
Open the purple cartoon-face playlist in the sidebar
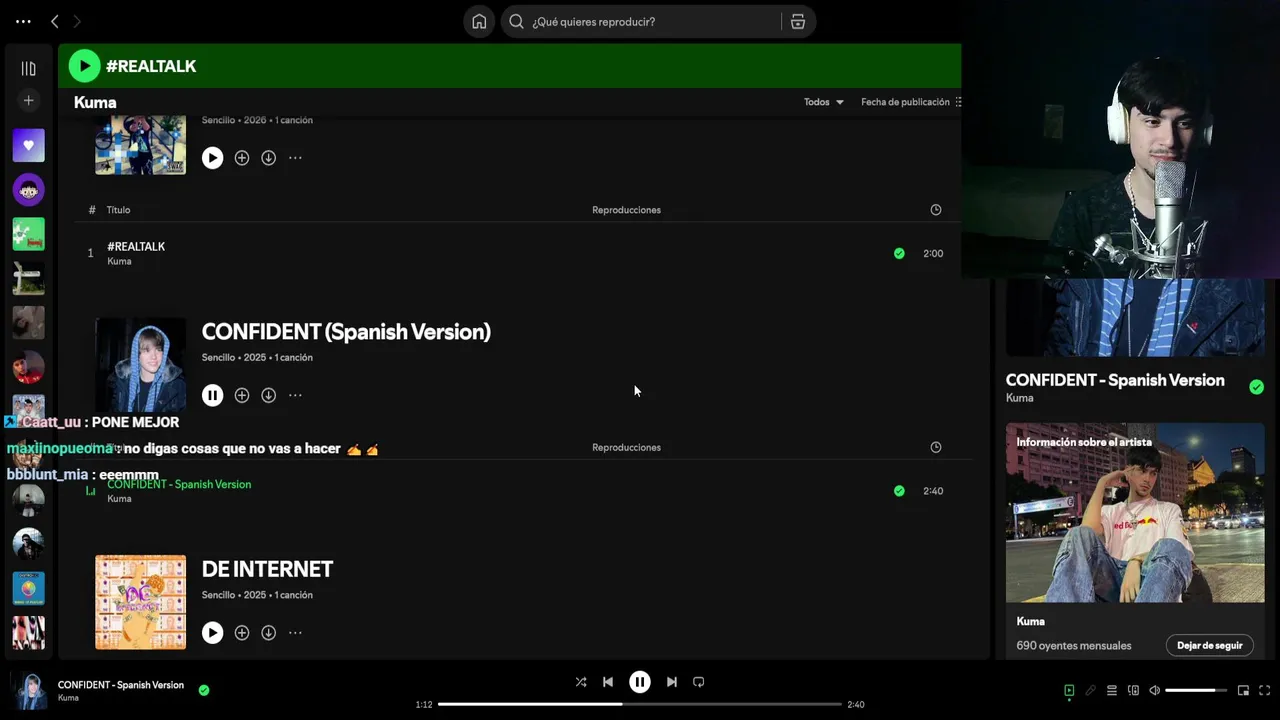tap(28, 190)
